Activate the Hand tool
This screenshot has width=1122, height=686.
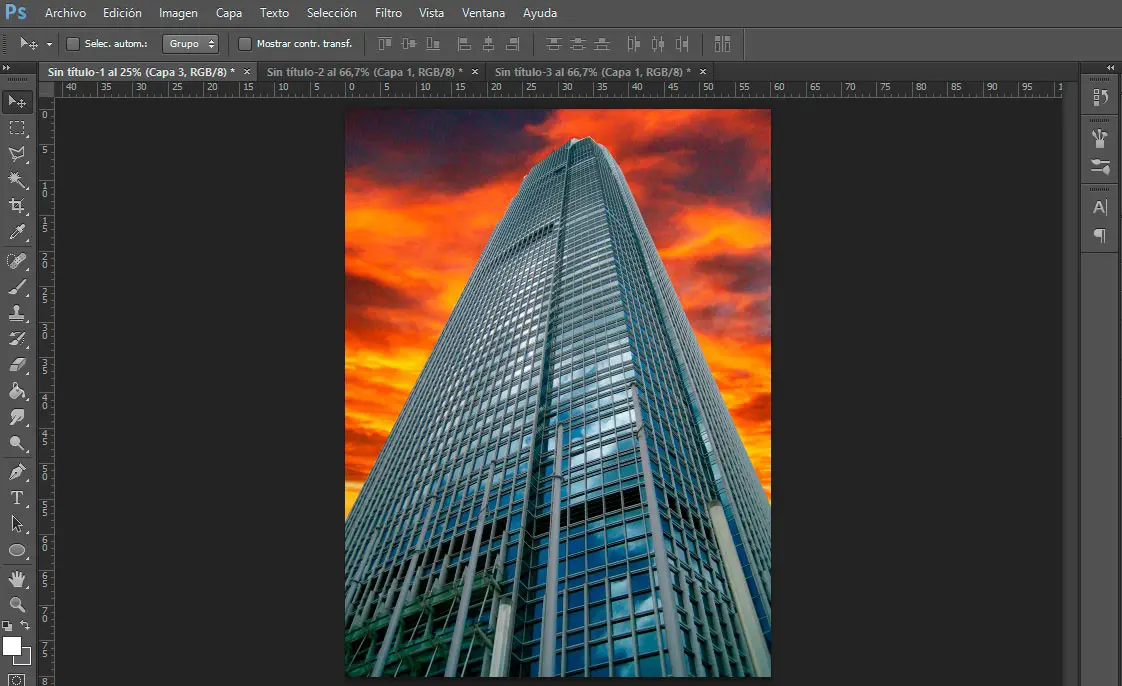[17, 579]
